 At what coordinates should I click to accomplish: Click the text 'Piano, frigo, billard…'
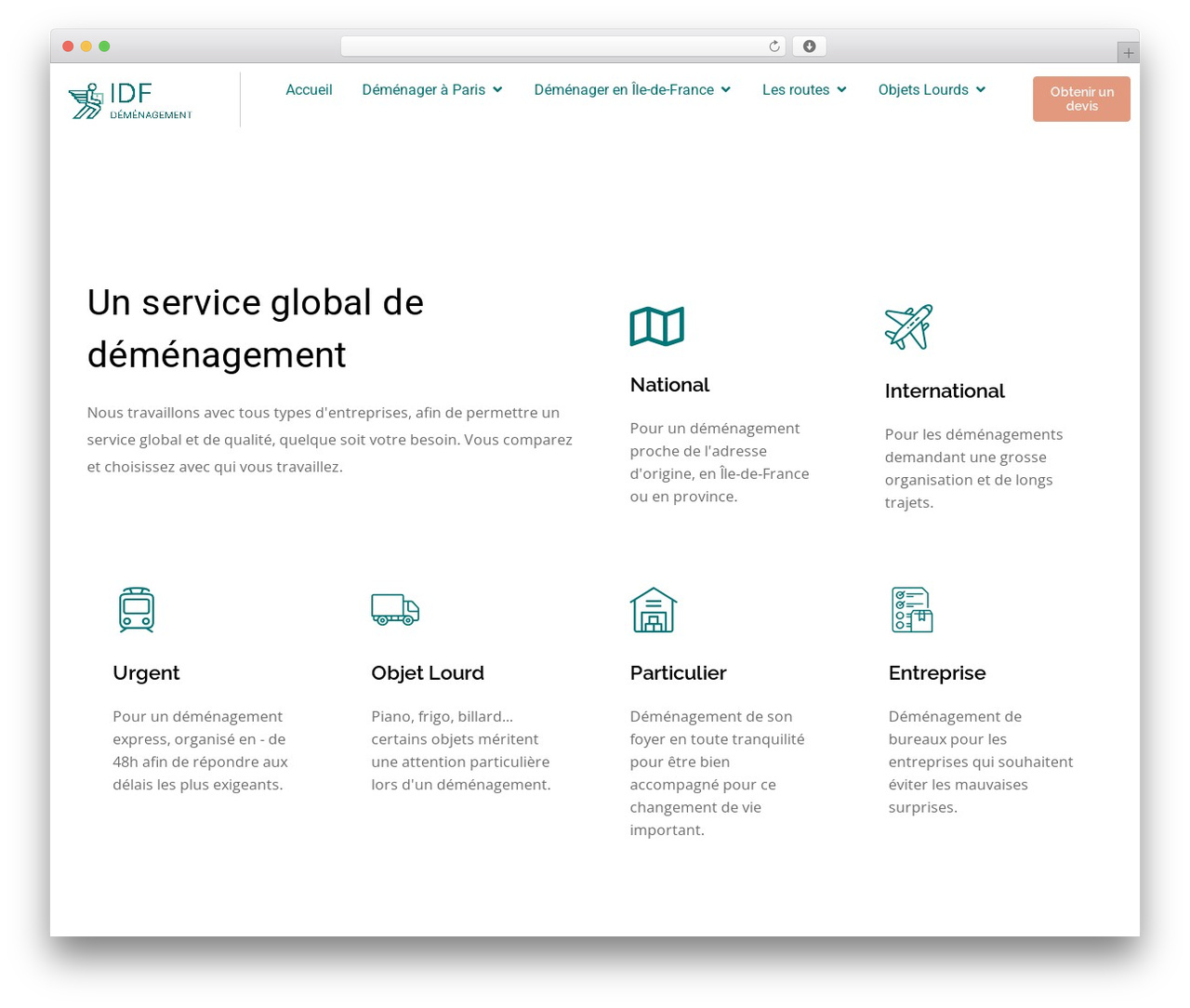pyautogui.click(x=461, y=750)
